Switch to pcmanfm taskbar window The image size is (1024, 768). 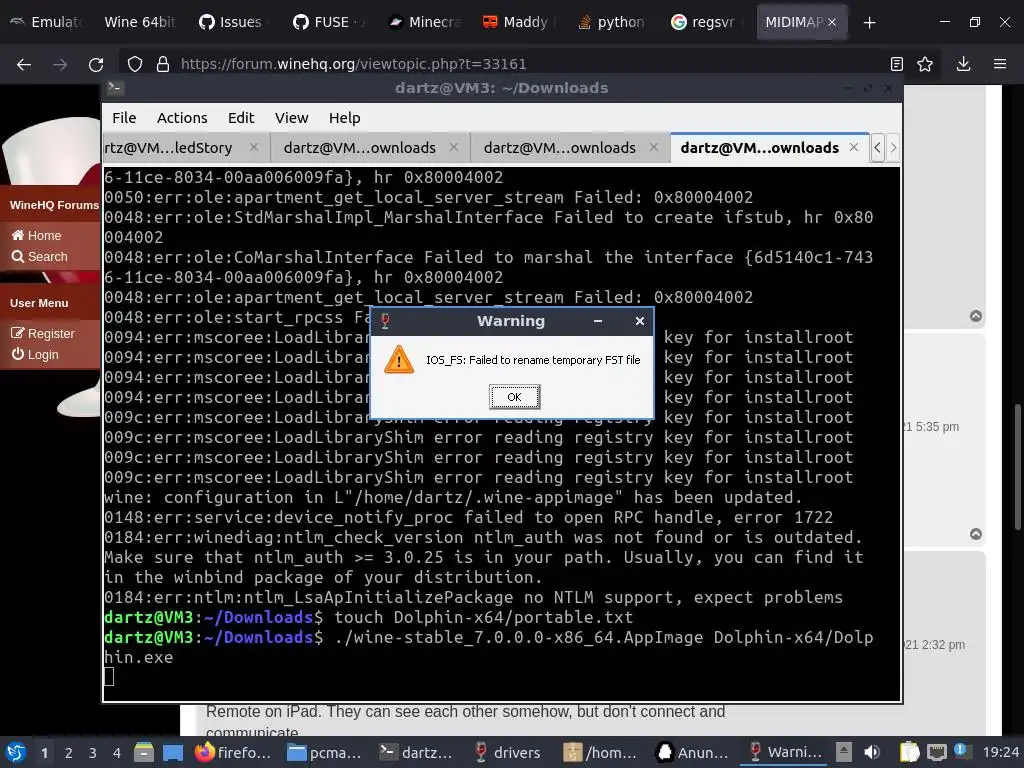[325, 752]
